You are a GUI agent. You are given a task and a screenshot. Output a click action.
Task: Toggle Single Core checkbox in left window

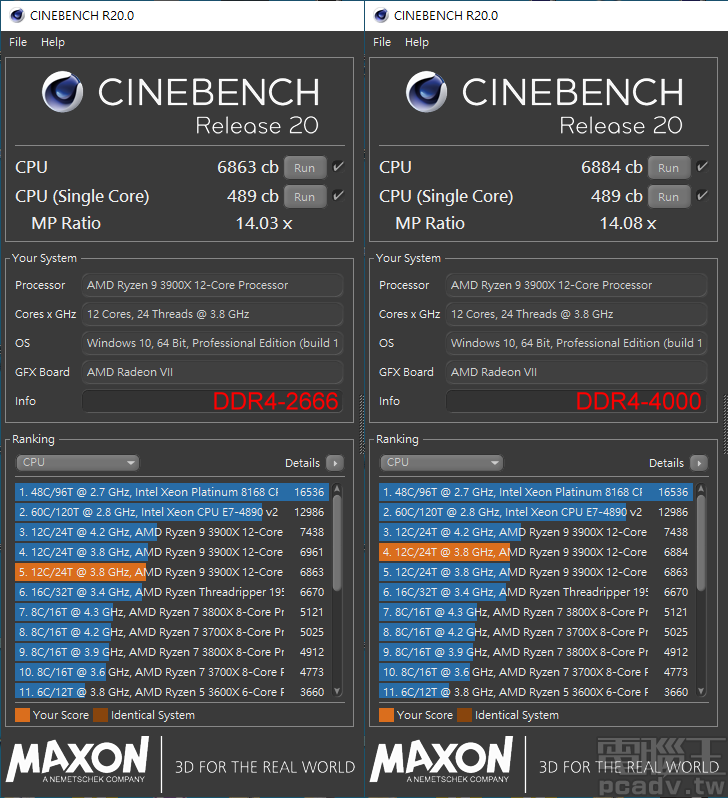(338, 195)
